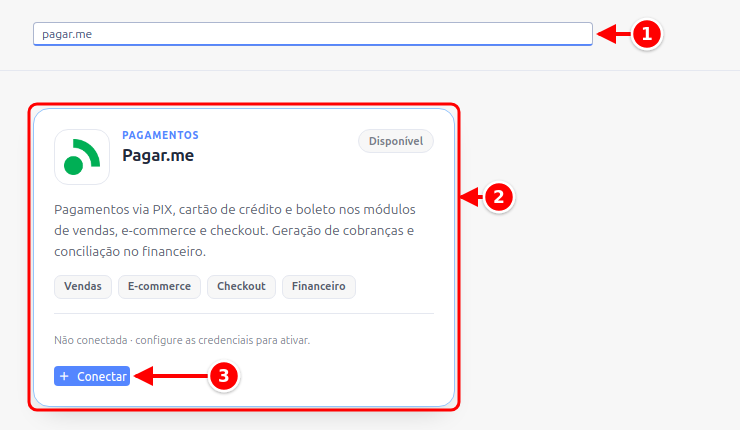Click the PAGAMENTOS category label
Viewport: 740px width, 430px height.
tap(160, 135)
